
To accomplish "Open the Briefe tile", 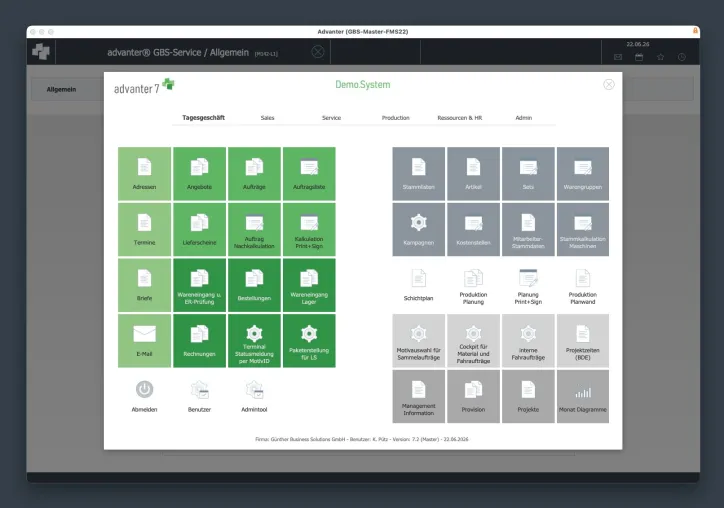I will click(x=145, y=285).
